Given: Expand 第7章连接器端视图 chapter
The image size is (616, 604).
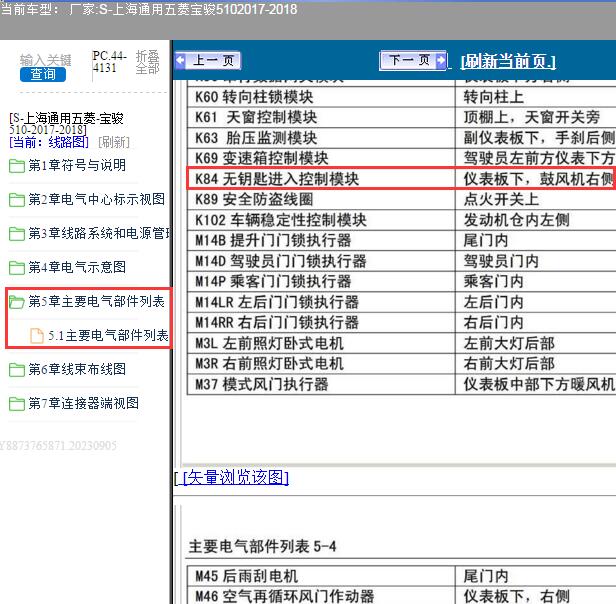Looking at the screenshot, I should tap(84, 403).
